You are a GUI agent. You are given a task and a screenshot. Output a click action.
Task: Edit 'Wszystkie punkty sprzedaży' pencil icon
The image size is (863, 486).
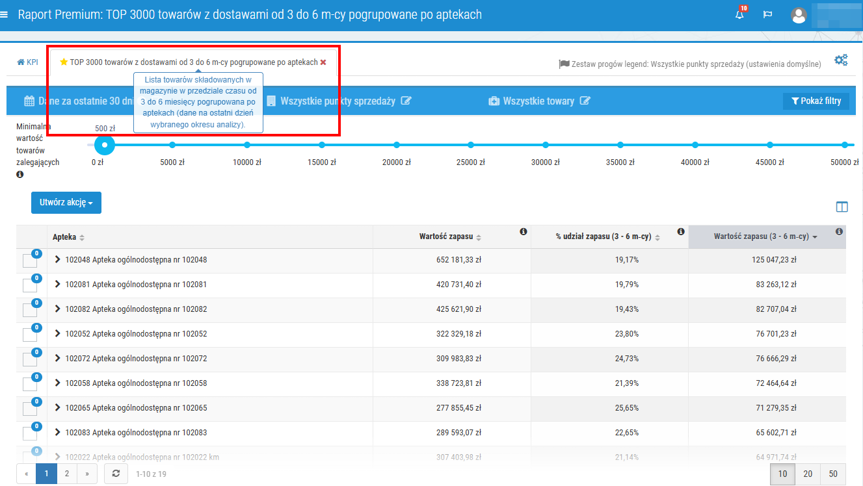406,101
